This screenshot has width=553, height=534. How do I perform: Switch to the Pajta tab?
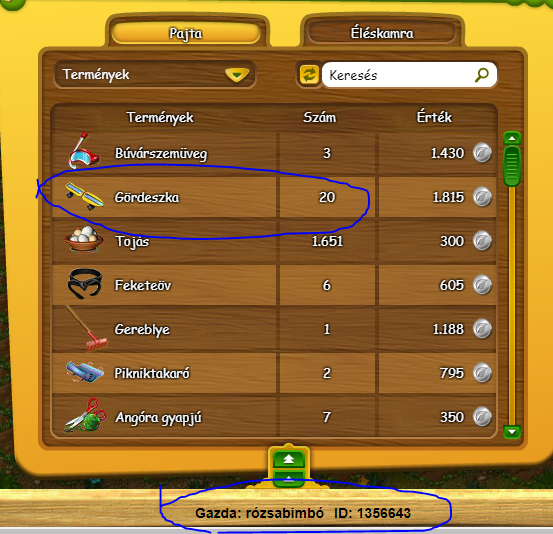[186, 34]
